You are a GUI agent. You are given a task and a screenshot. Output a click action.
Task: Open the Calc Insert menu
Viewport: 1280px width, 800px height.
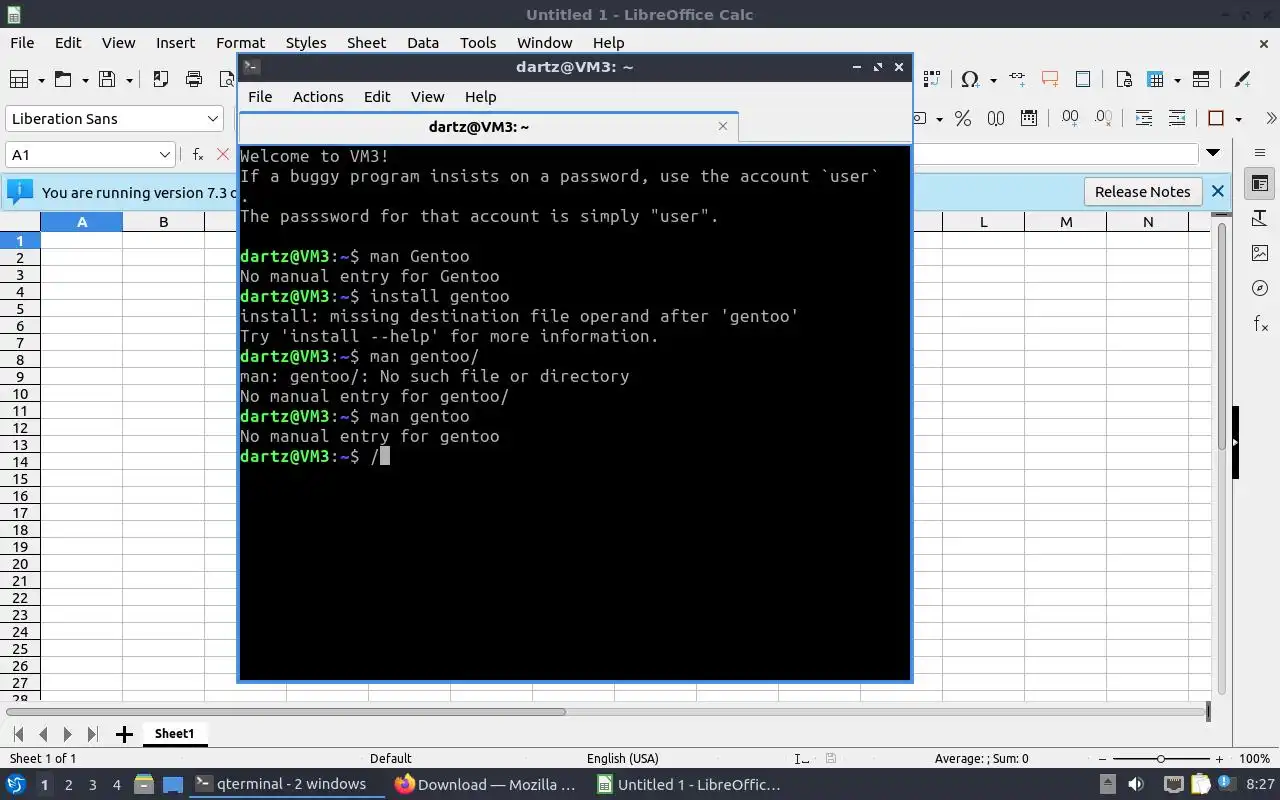(x=175, y=42)
